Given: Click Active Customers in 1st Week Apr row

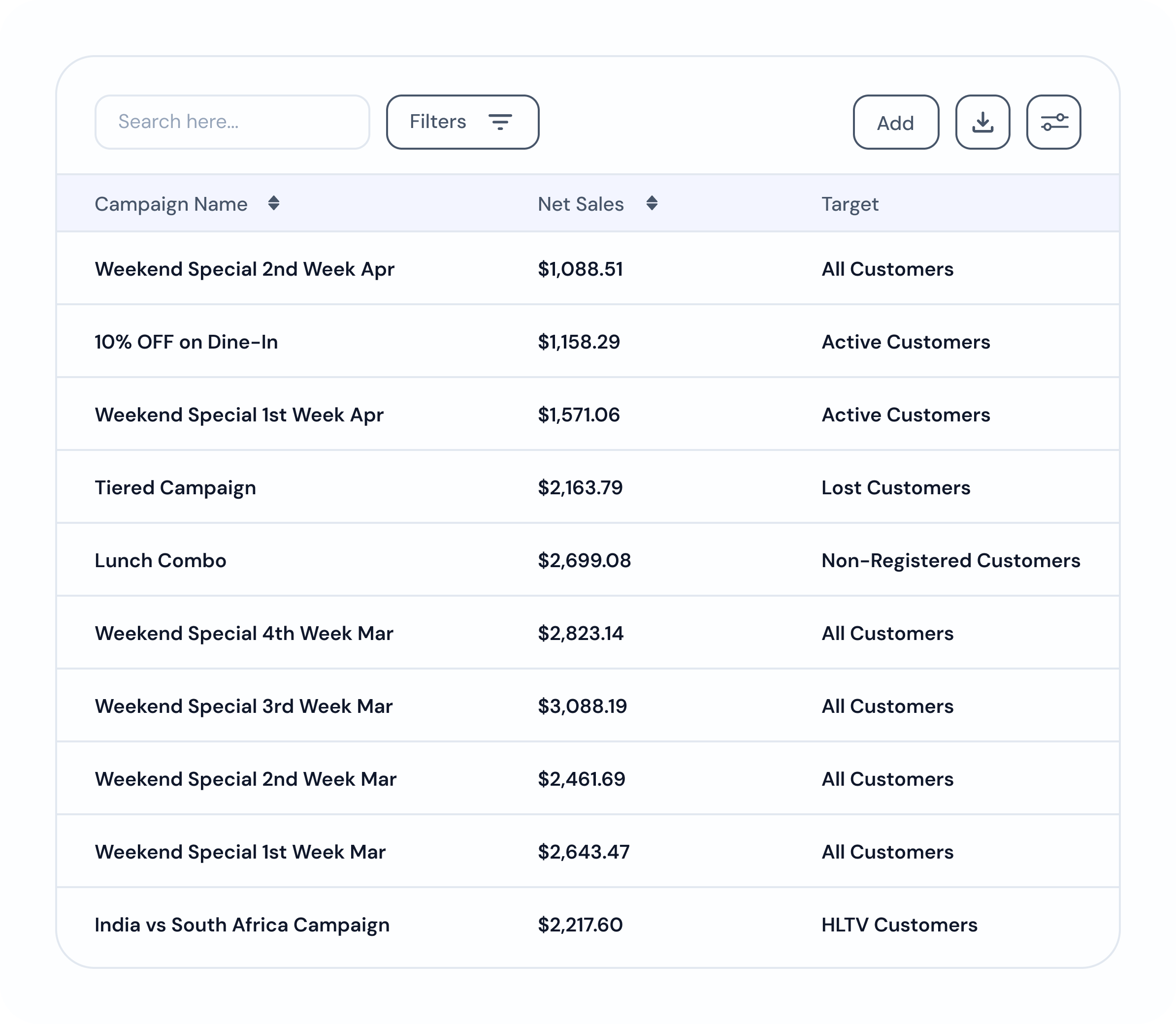Looking at the screenshot, I should pyautogui.click(x=906, y=415).
